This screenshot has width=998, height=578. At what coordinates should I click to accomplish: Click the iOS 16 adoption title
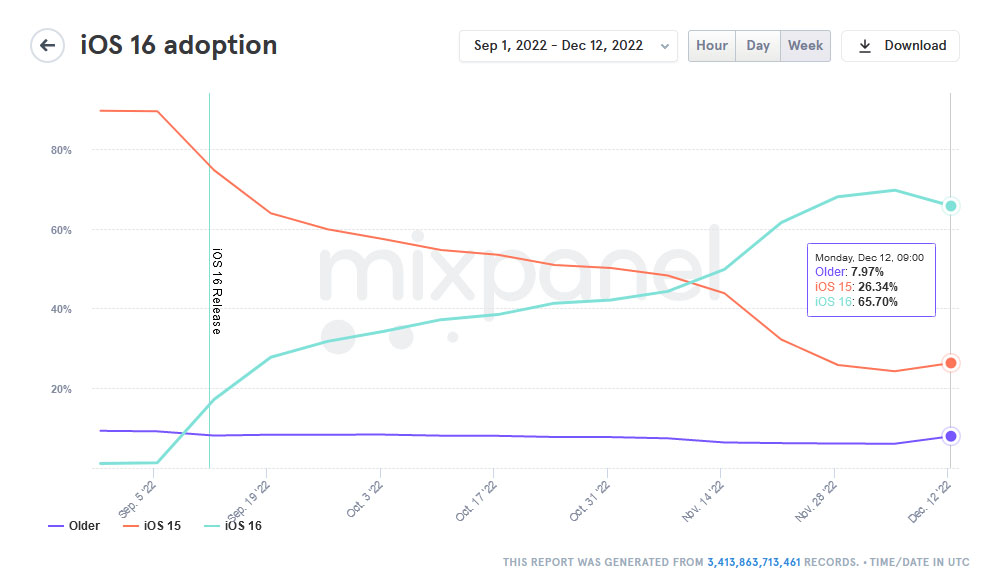pos(179,46)
